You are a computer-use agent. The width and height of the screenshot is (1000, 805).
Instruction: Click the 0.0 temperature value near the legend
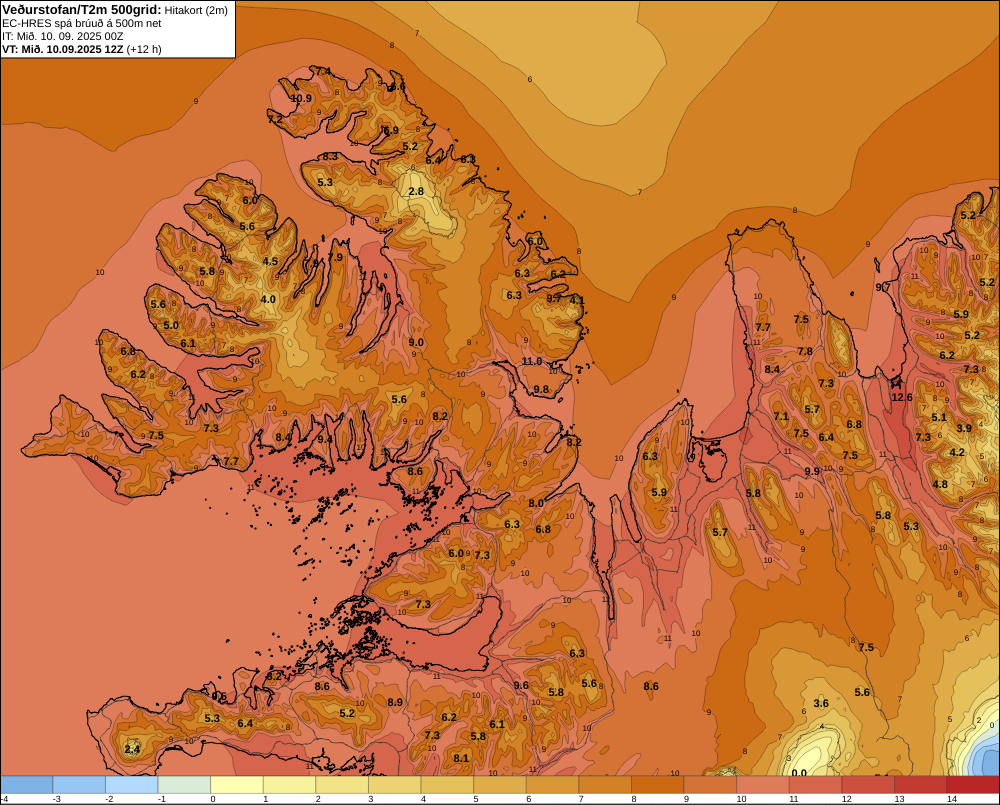click(x=798, y=773)
